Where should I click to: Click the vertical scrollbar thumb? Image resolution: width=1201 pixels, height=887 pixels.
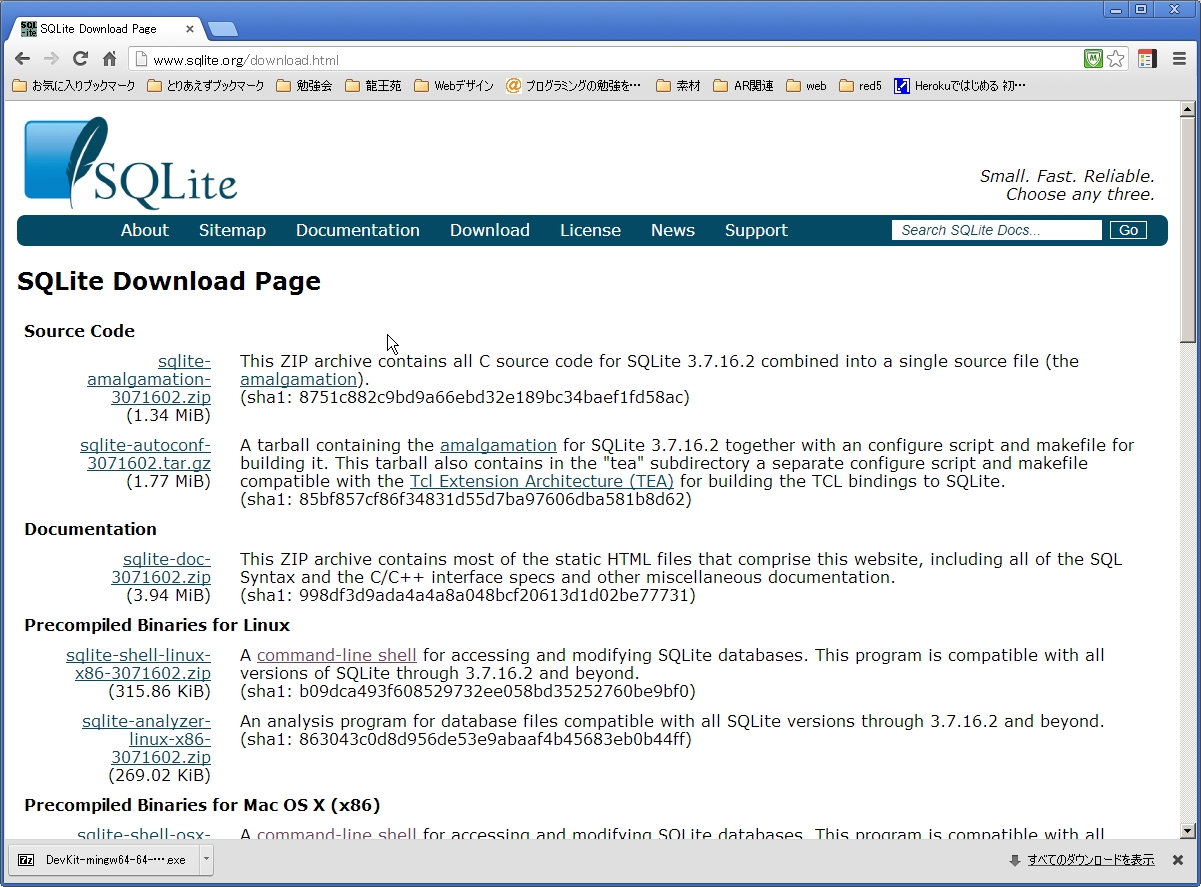coord(1188,230)
